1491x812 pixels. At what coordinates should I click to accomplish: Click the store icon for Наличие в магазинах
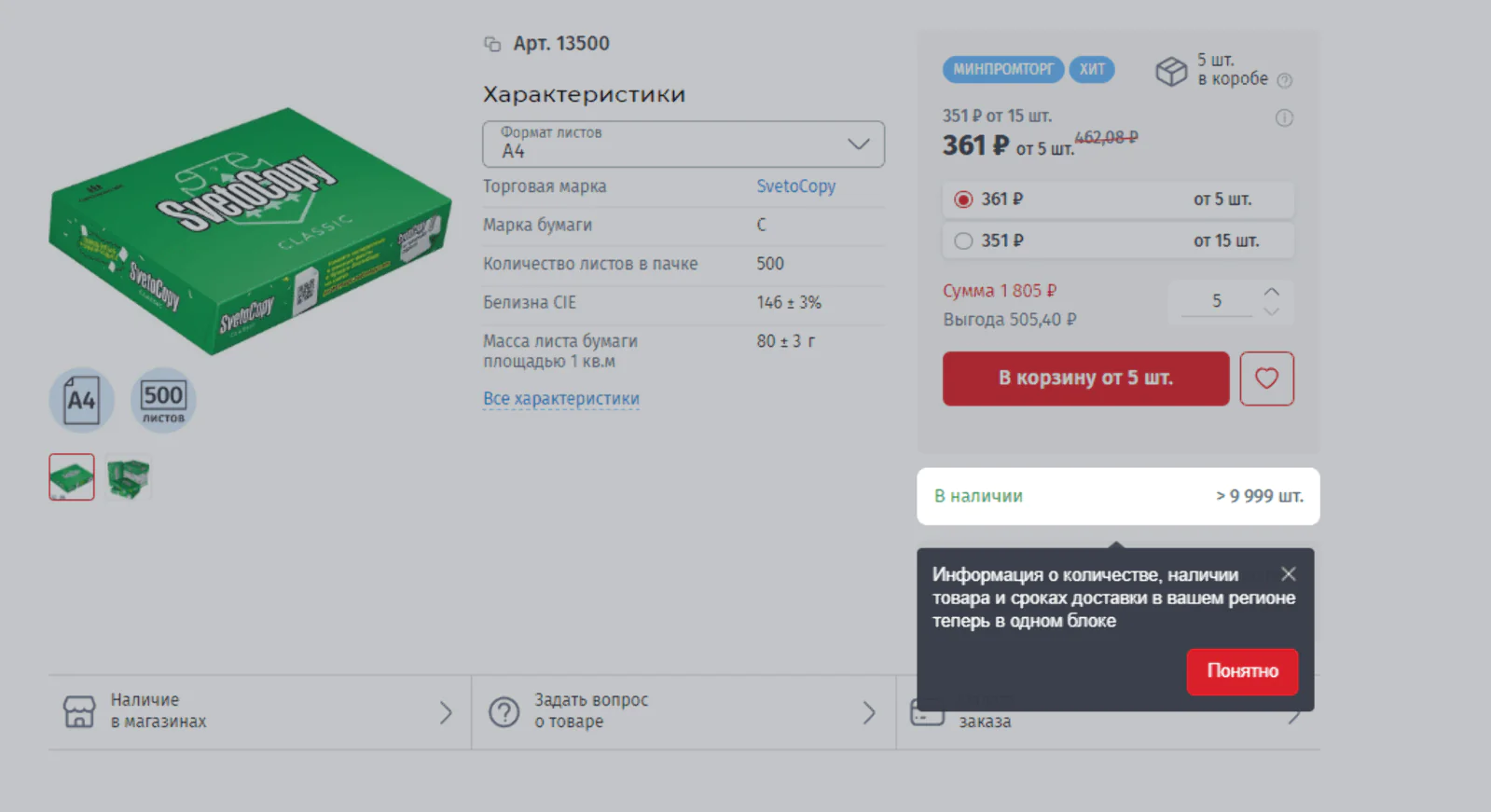pos(79,711)
